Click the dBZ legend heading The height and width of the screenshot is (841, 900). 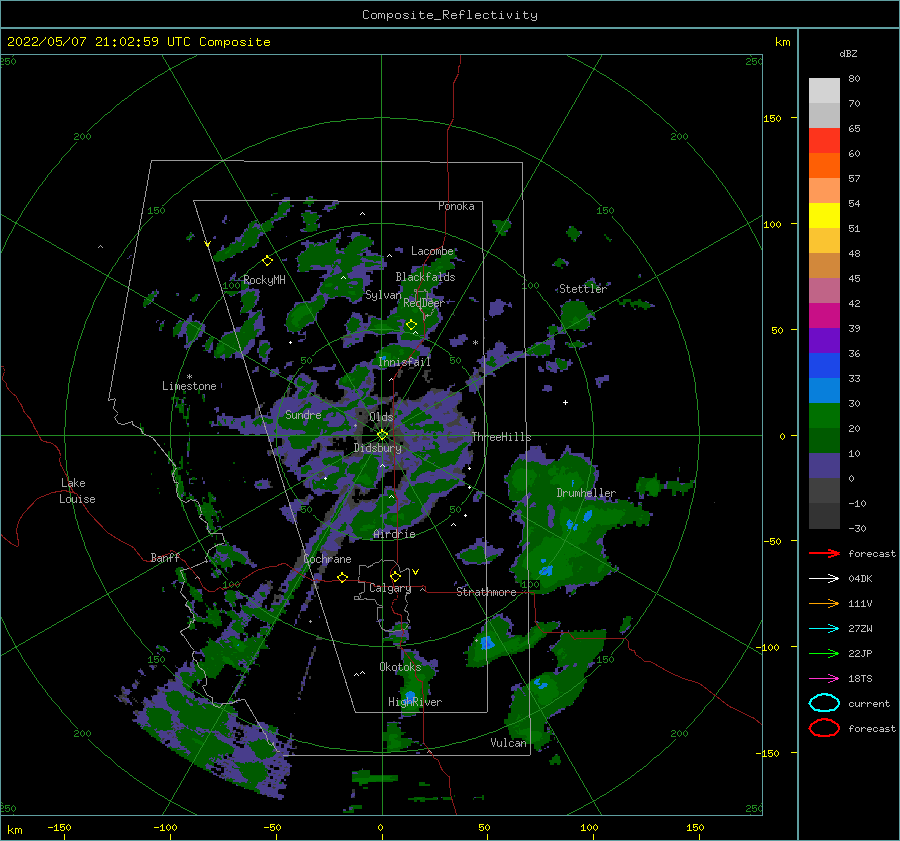(x=848, y=53)
